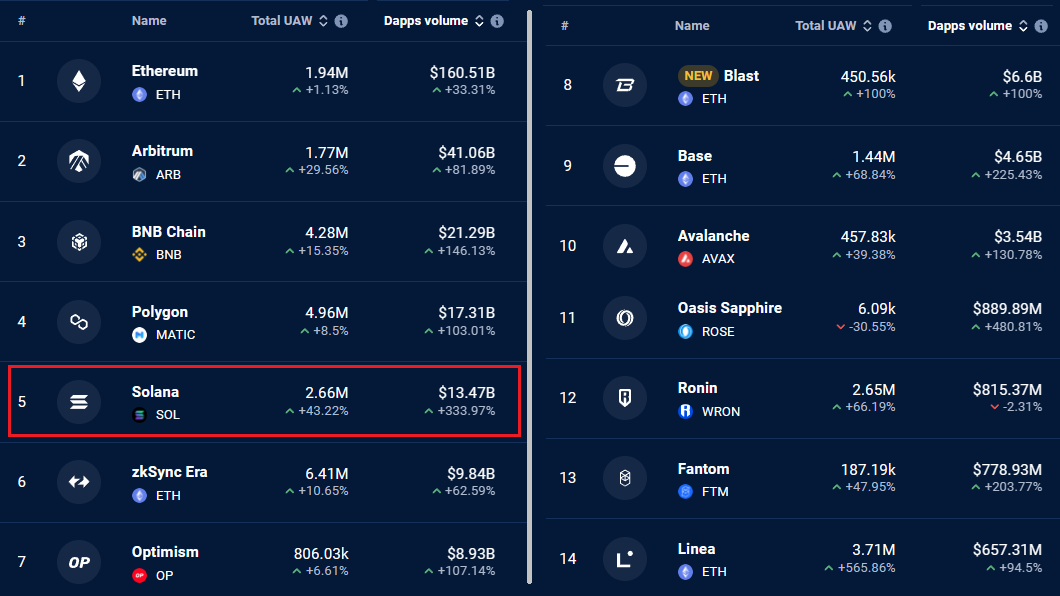The image size is (1060, 596).
Task: Show info for left Total UAW column
Action: [x=341, y=21]
